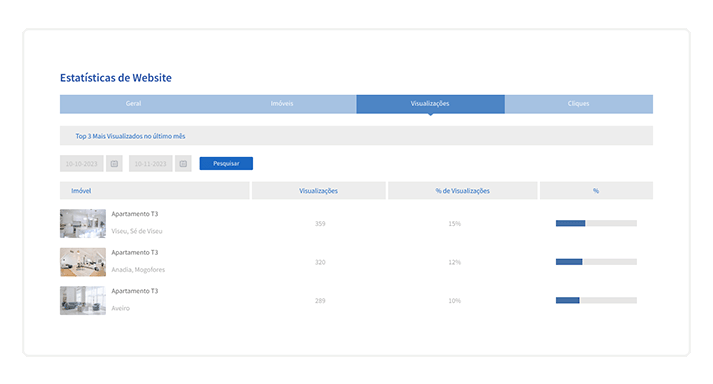Click the 12% percentage value

(x=455, y=263)
